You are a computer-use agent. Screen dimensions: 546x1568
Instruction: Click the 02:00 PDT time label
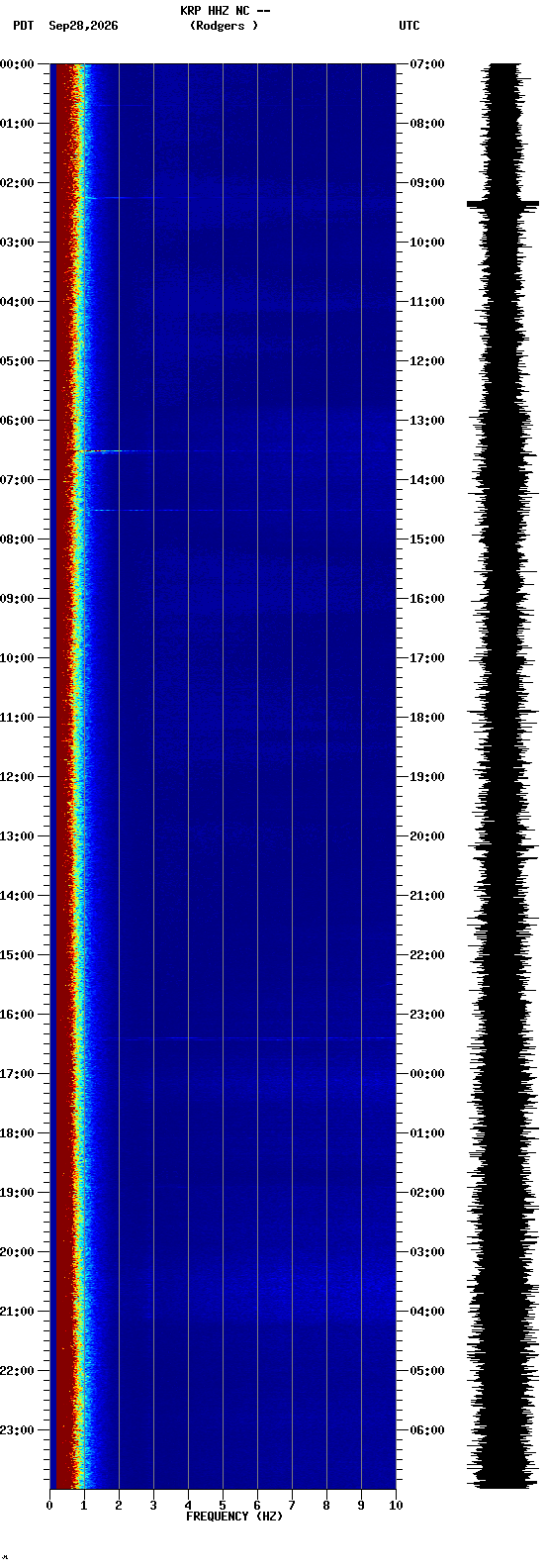click(x=17, y=183)
